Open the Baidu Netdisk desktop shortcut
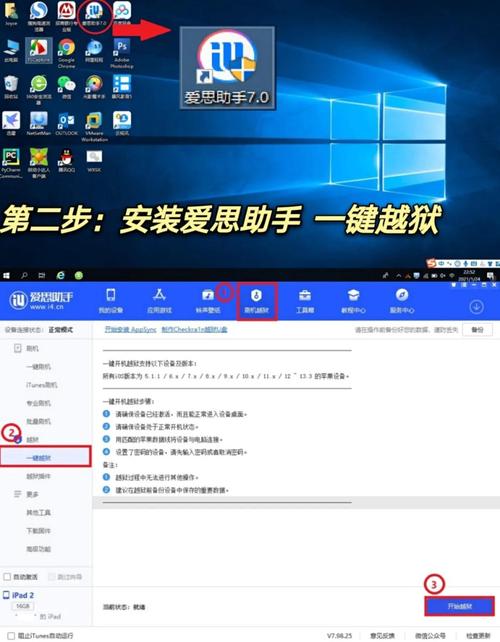 pos(122,14)
